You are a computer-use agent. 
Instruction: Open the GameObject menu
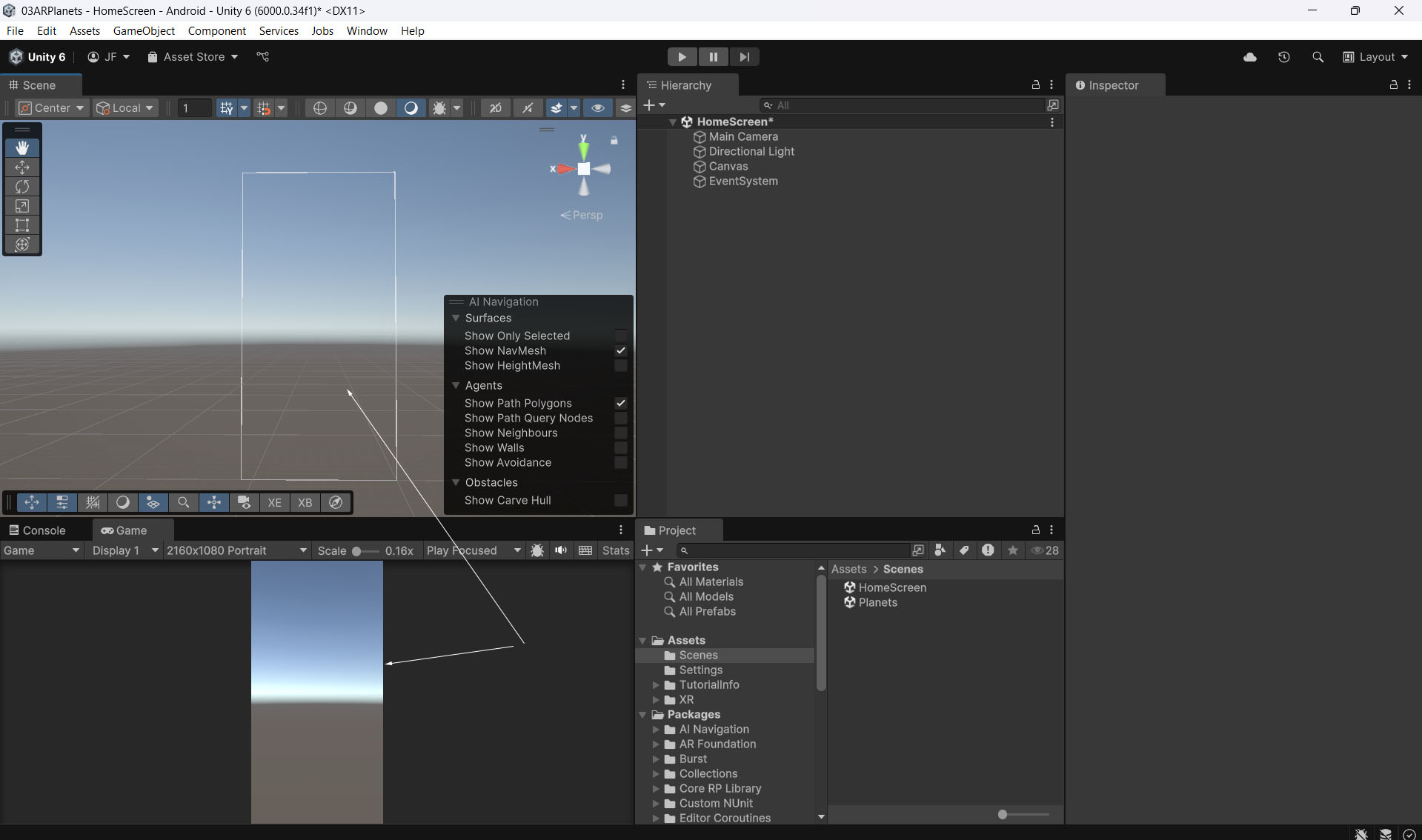pyautogui.click(x=144, y=30)
